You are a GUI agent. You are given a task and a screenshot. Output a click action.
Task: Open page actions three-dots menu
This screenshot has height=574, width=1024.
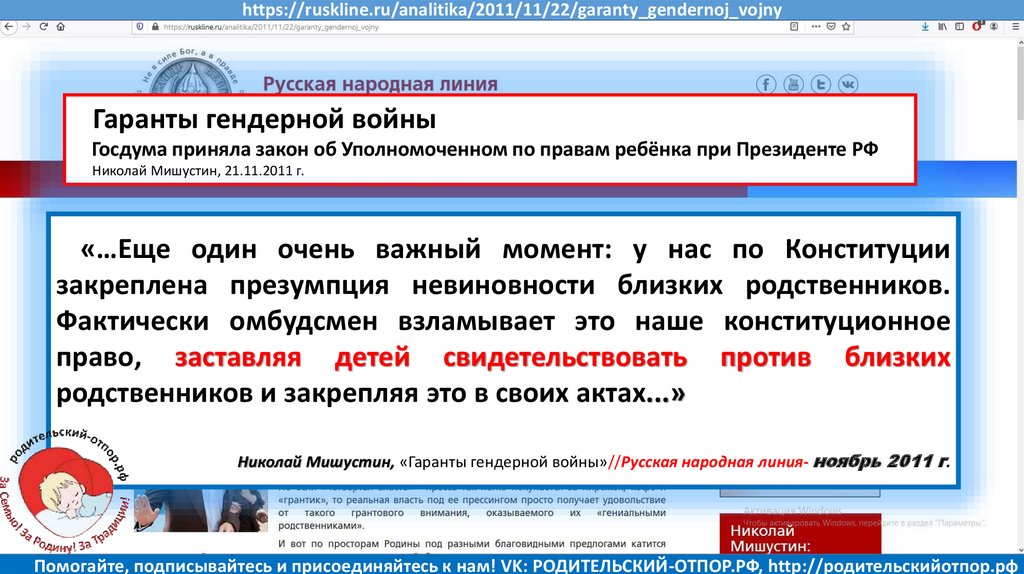[816, 27]
